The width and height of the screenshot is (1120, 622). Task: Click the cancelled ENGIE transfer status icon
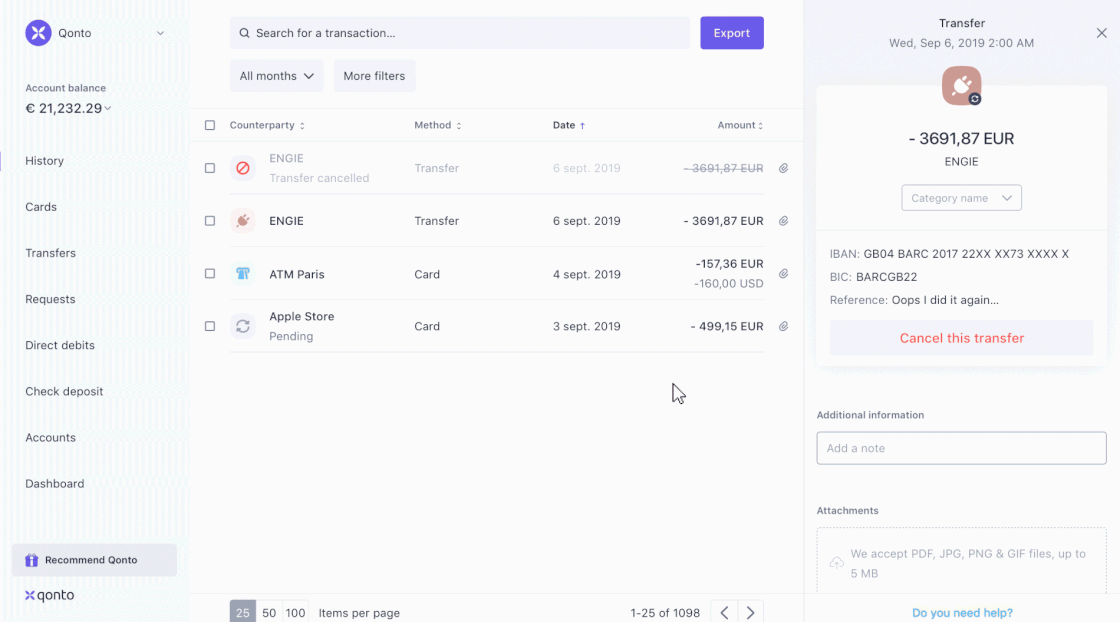pyautogui.click(x=243, y=168)
